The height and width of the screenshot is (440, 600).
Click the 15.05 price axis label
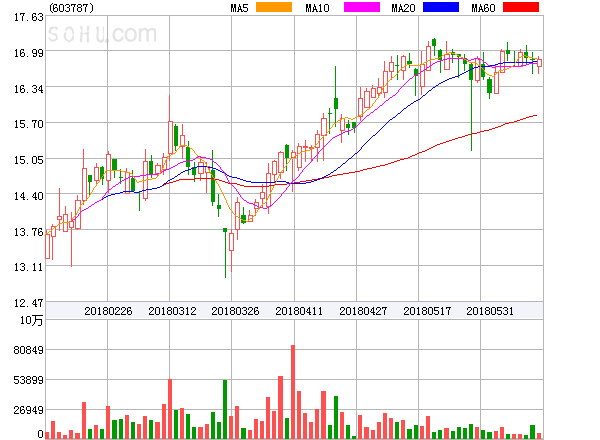[x=29, y=160]
